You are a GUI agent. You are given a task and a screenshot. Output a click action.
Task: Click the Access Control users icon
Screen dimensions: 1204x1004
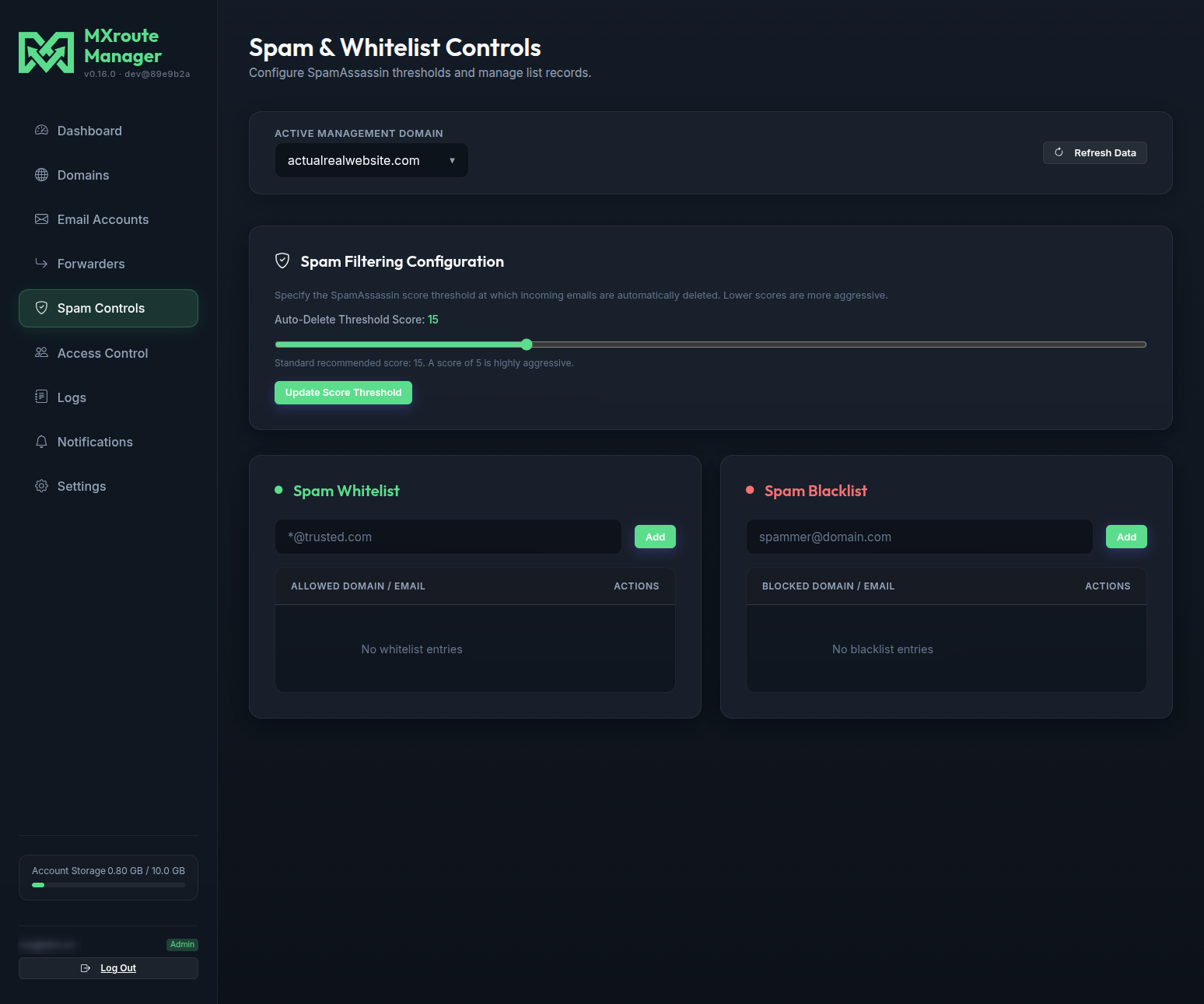pyautogui.click(x=41, y=353)
